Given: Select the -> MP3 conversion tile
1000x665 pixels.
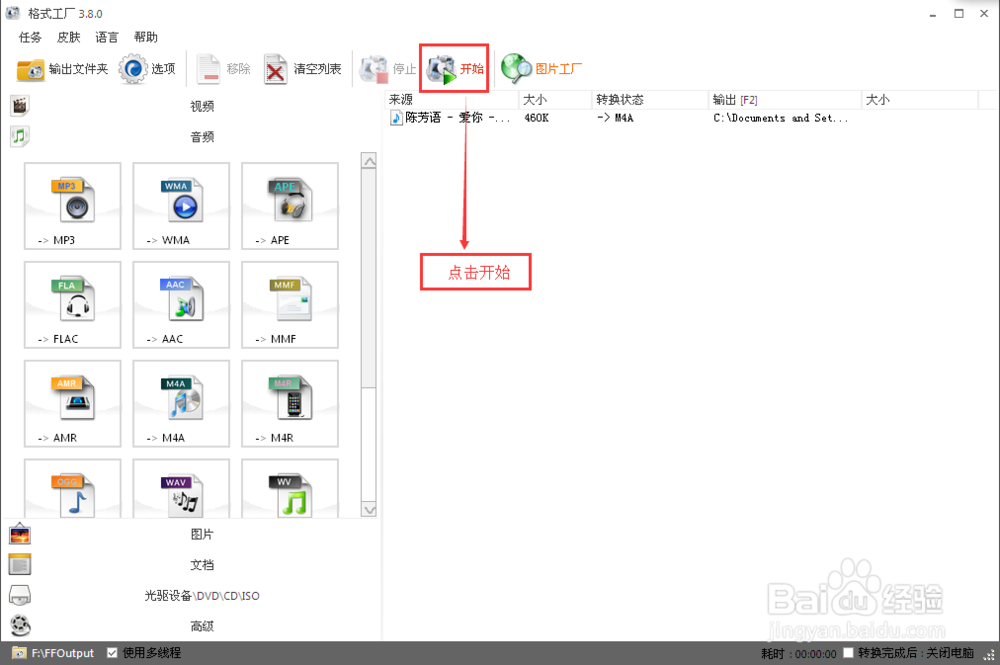Looking at the screenshot, I should click(72, 206).
